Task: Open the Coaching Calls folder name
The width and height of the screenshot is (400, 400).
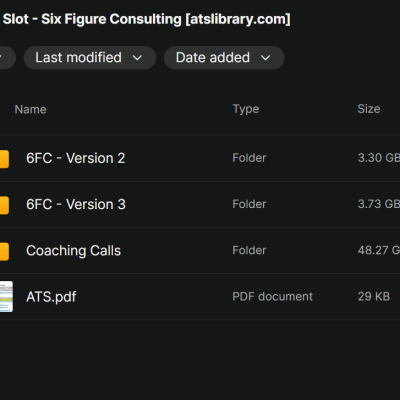Action: click(x=73, y=251)
